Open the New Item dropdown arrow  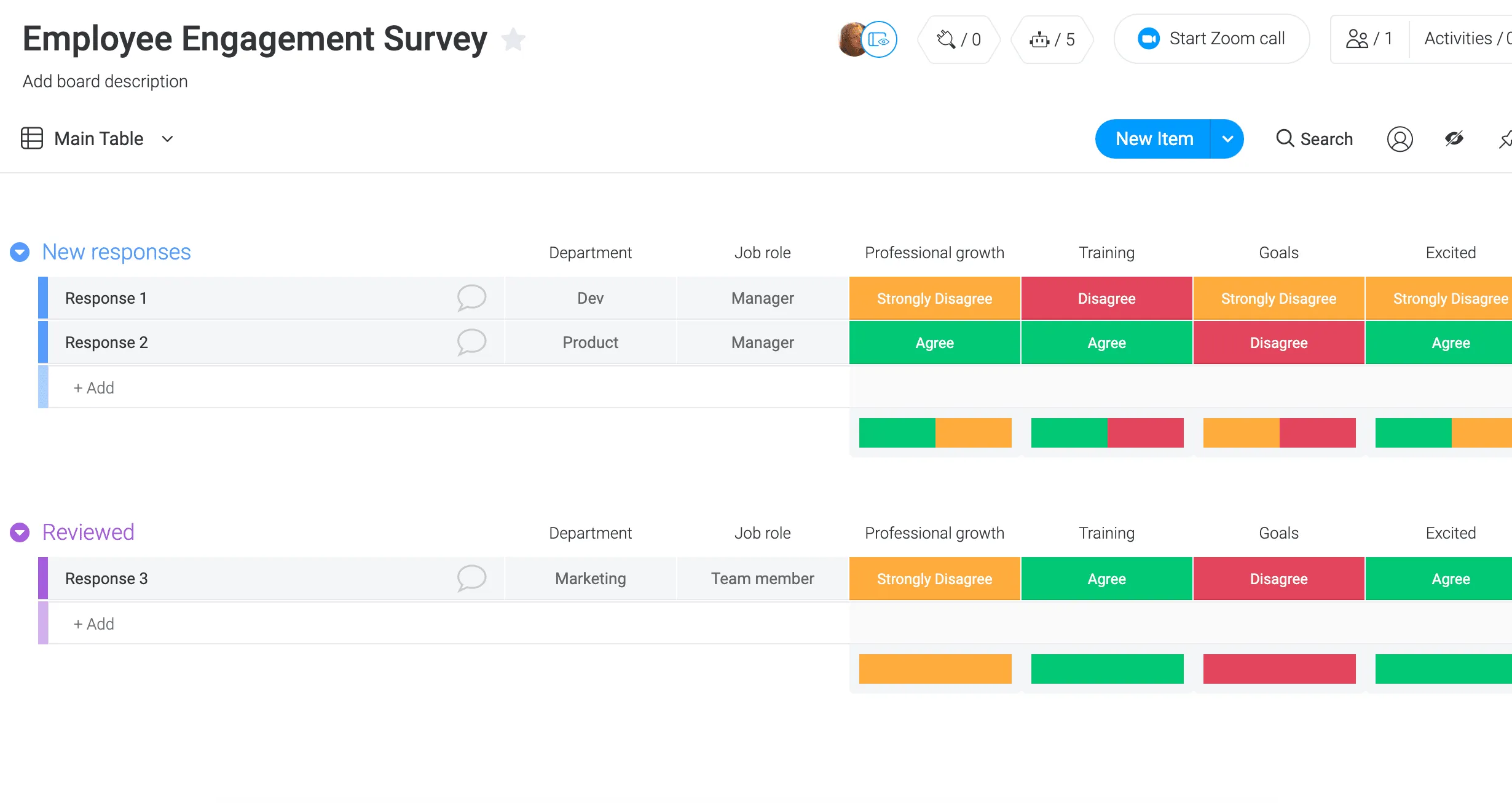tap(1227, 139)
